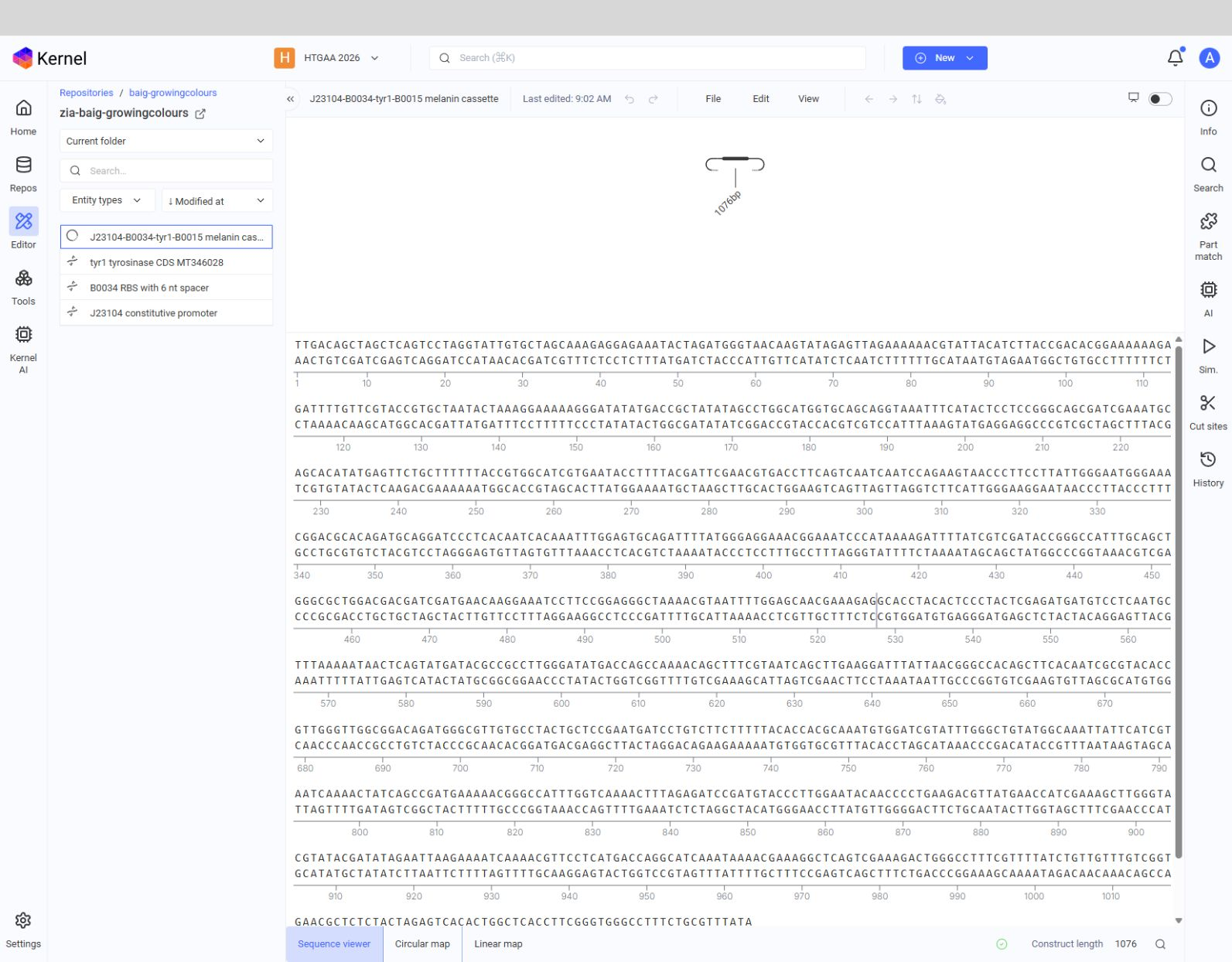The width and height of the screenshot is (1232, 962).
Task: Click the repository Search field
Action: (x=166, y=171)
